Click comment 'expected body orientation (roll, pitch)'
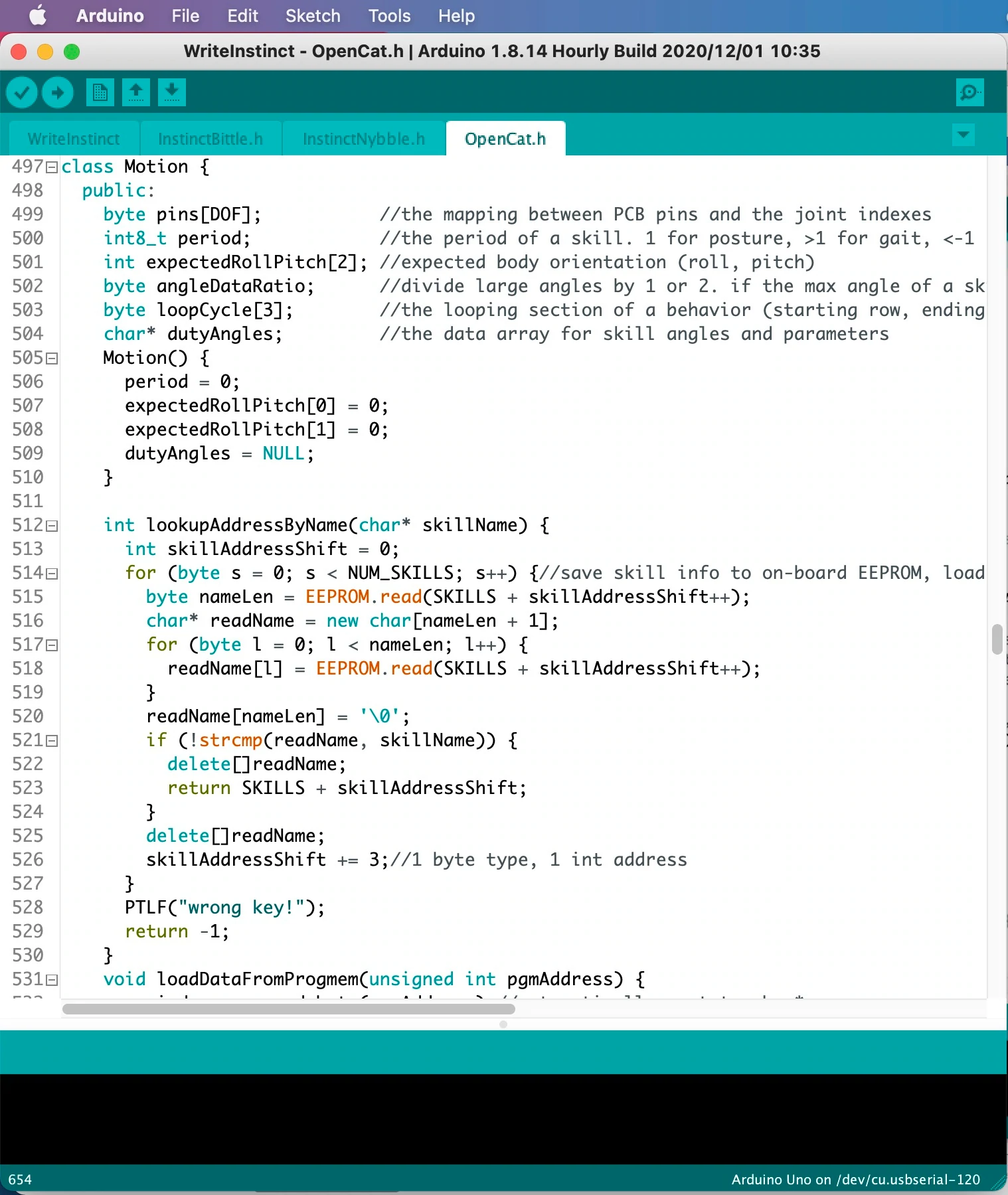Screen dimensions: 1008x1195 pyautogui.click(x=597, y=262)
